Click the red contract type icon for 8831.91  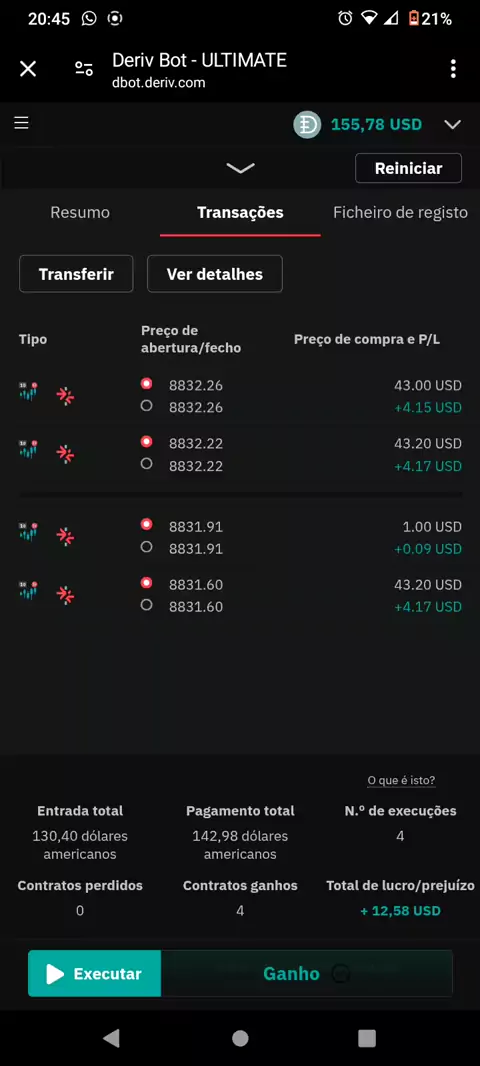65,536
